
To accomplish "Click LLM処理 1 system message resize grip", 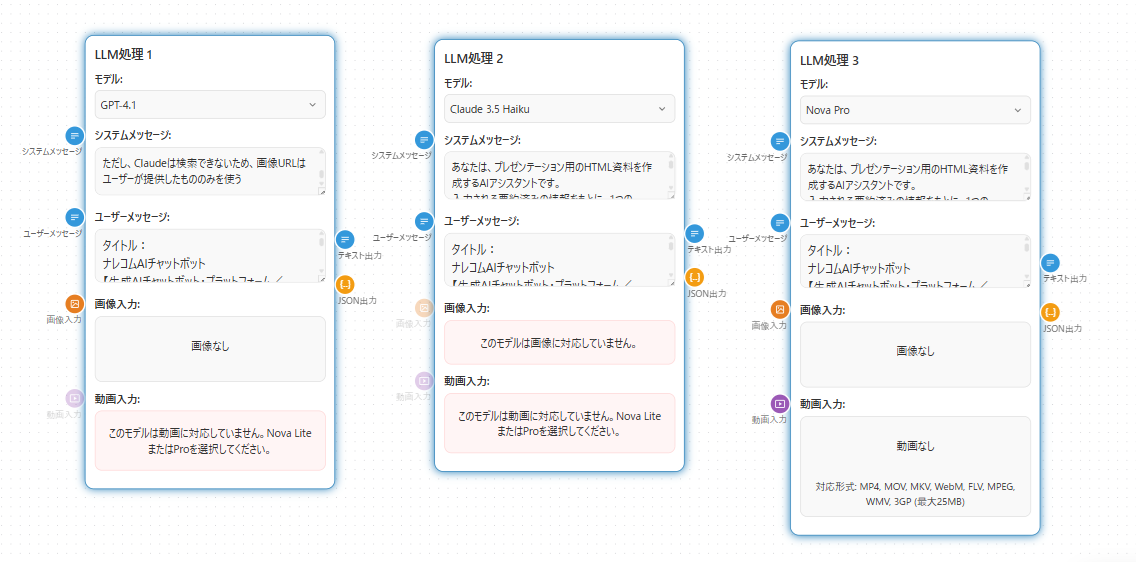I will pos(321,191).
